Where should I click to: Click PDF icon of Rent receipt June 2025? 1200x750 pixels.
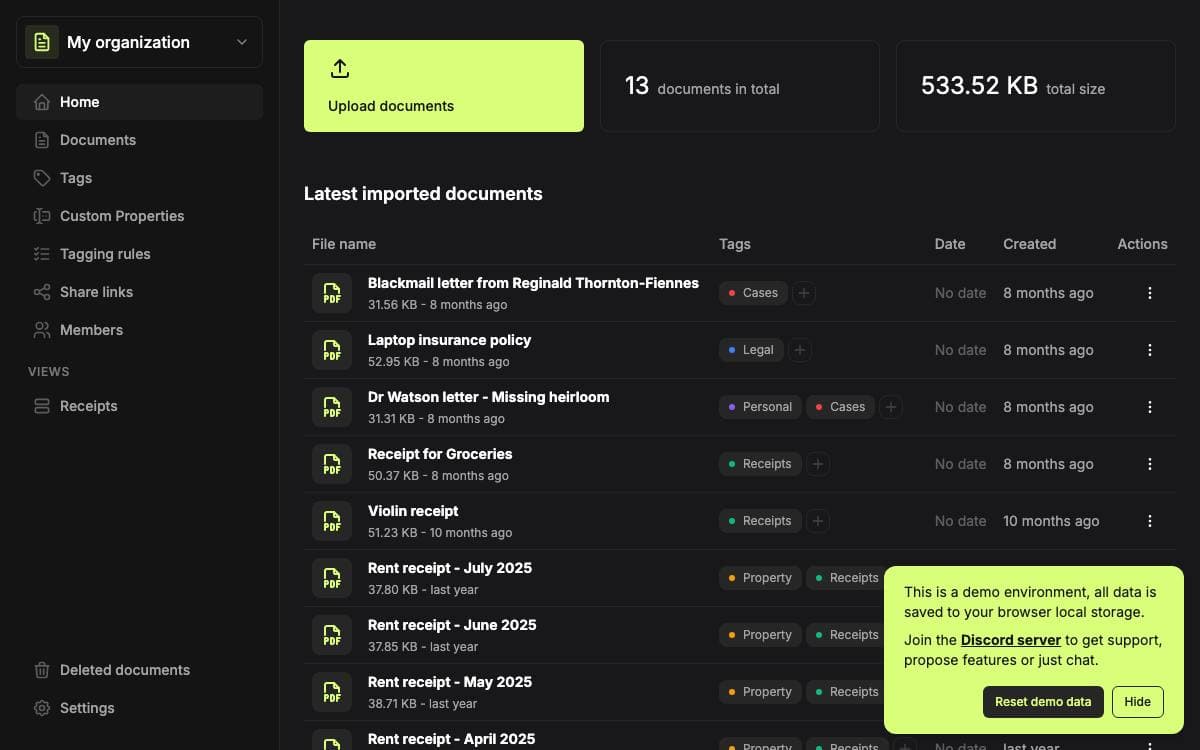[x=332, y=635]
